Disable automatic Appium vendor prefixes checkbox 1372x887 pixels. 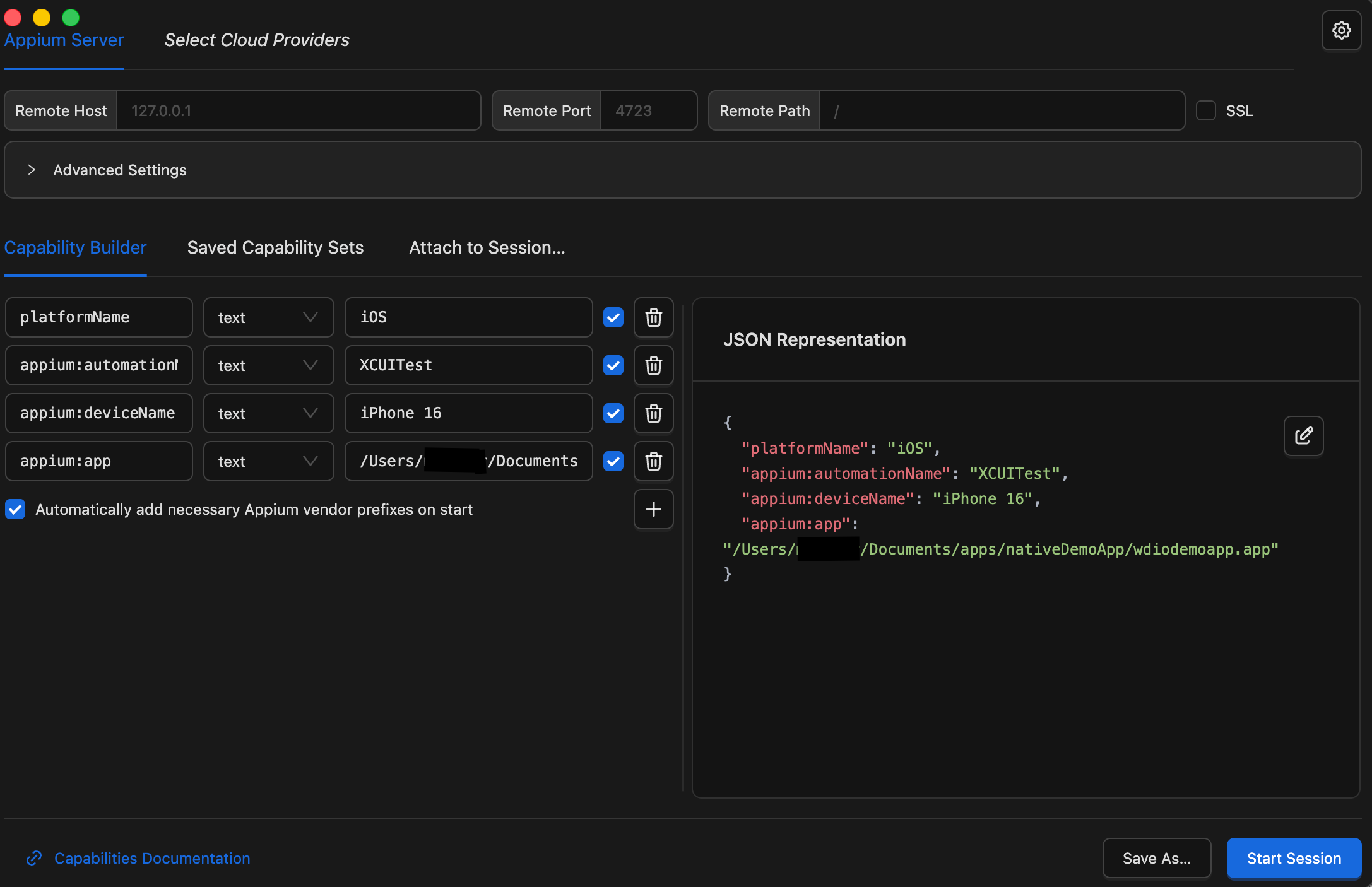coord(15,509)
